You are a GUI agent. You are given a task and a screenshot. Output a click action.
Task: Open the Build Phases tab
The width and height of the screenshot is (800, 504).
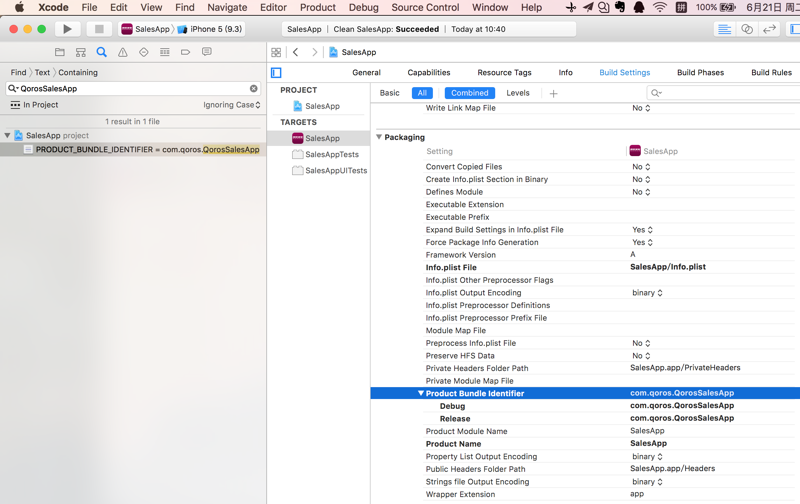pos(701,72)
